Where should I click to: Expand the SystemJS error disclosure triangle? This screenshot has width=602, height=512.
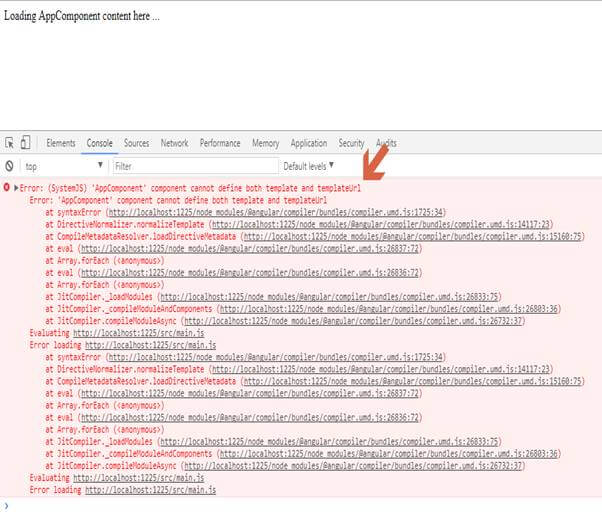tap(16, 188)
